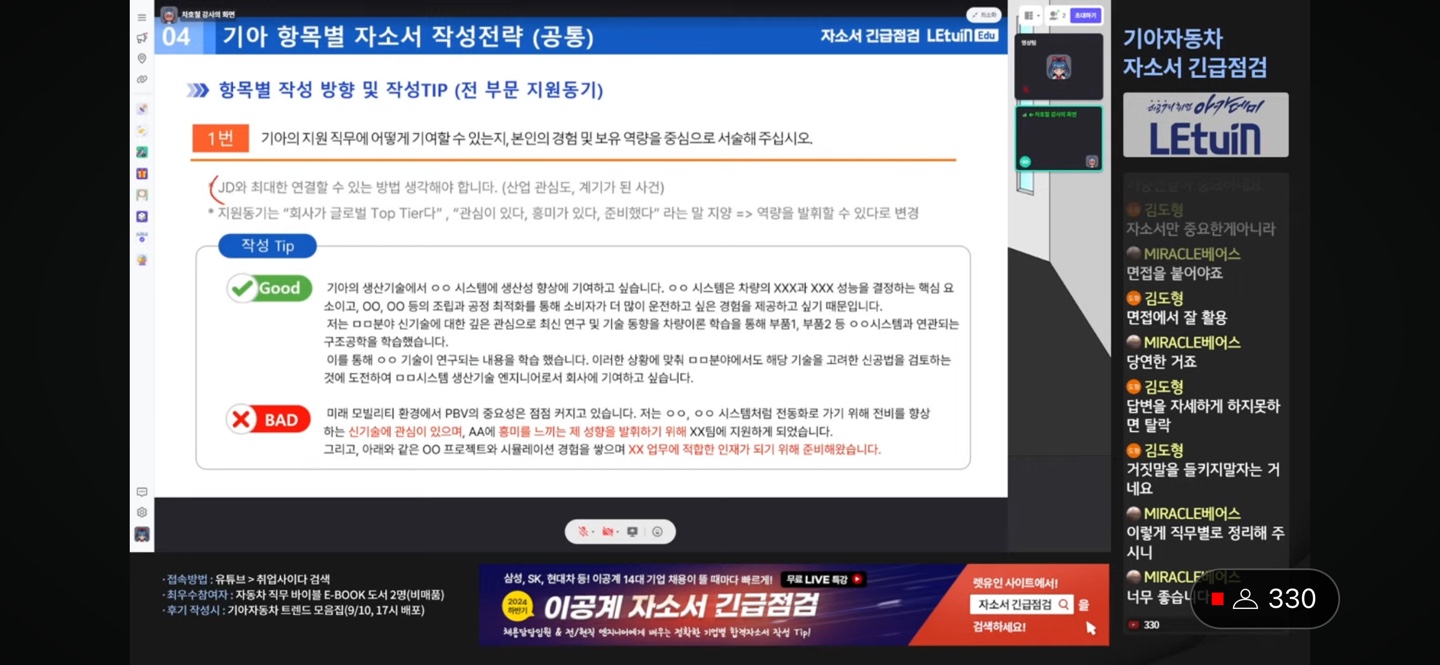1440x665 pixels.
Task: Click the link chain sidebar icon
Action: [x=142, y=79]
